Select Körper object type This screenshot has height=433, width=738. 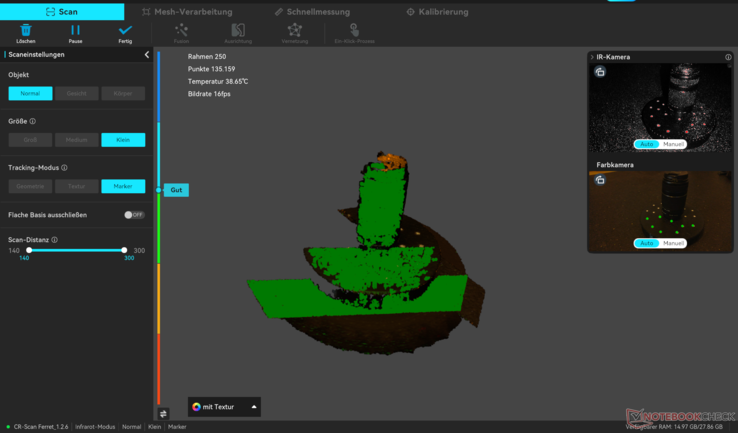[123, 93]
